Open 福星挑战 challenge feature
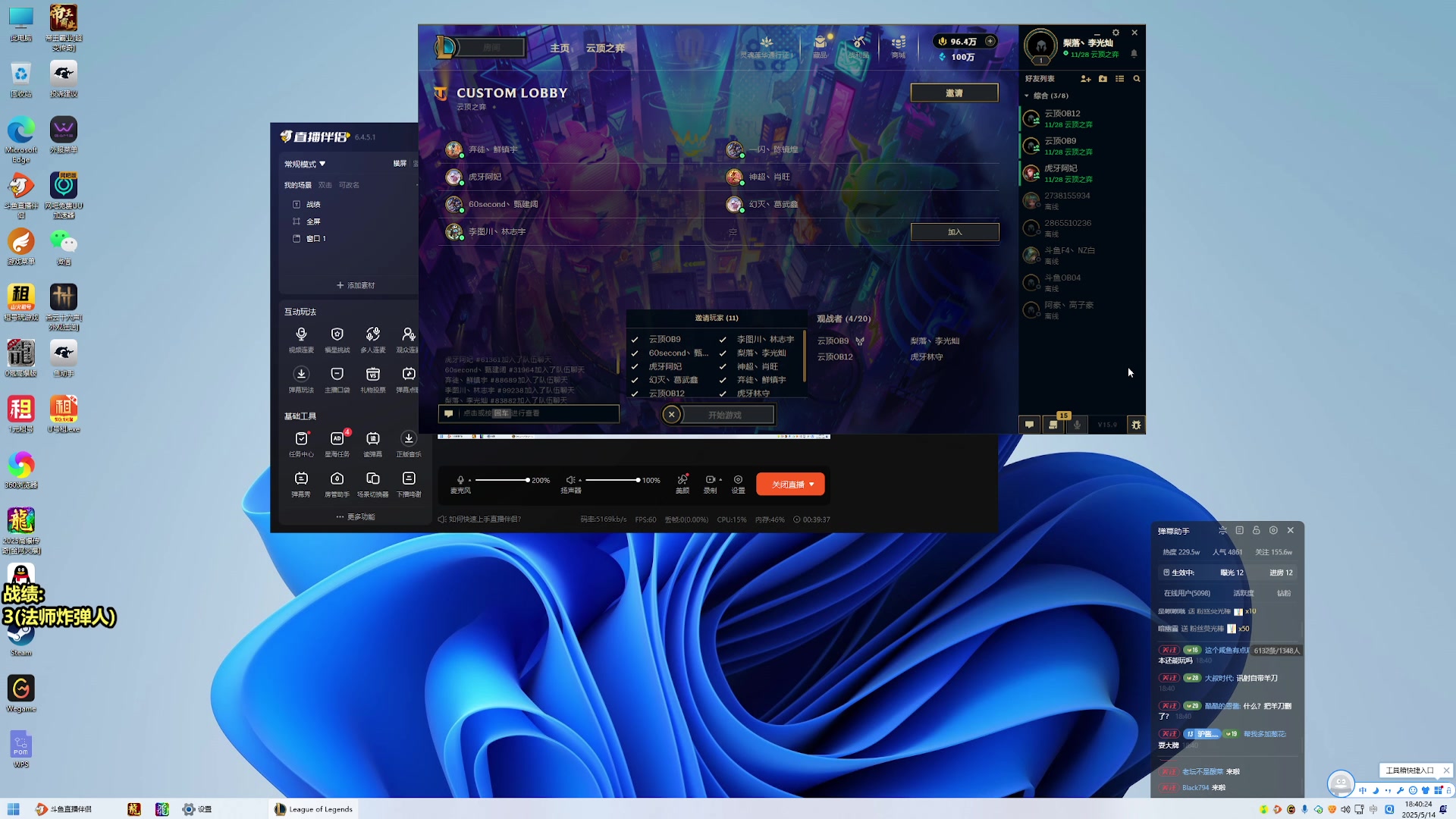Viewport: 1456px width, 819px height. coord(337,340)
